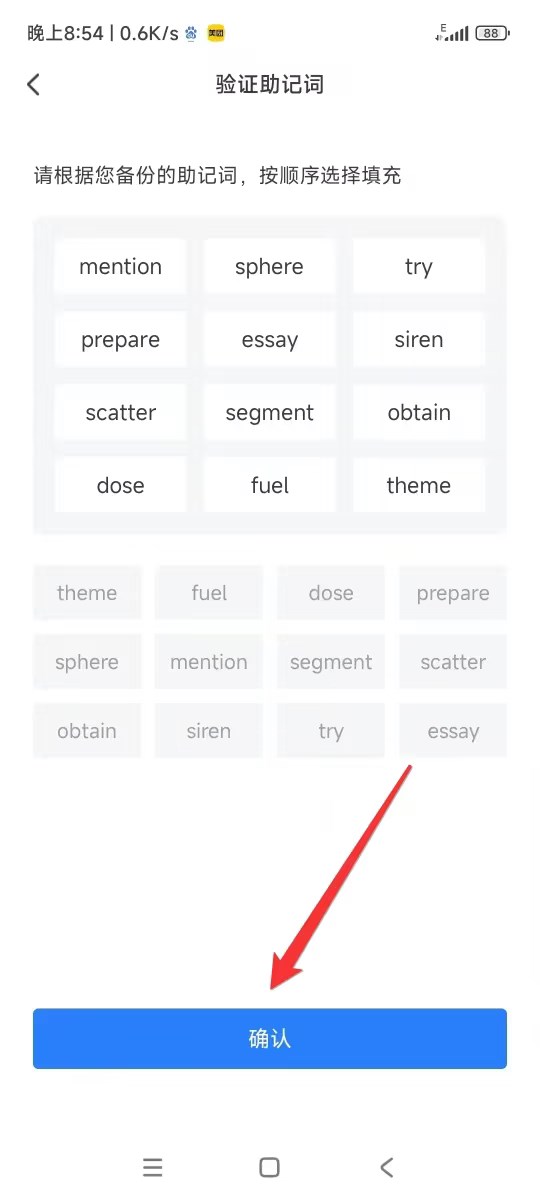
Task: Tap Android navigation back chevron
Action: [387, 1167]
